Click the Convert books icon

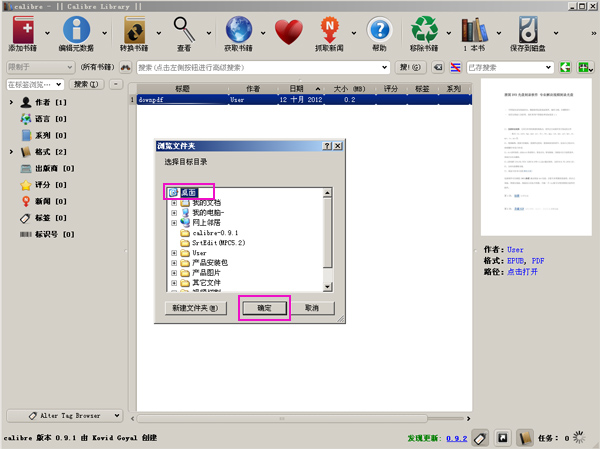pos(134,30)
